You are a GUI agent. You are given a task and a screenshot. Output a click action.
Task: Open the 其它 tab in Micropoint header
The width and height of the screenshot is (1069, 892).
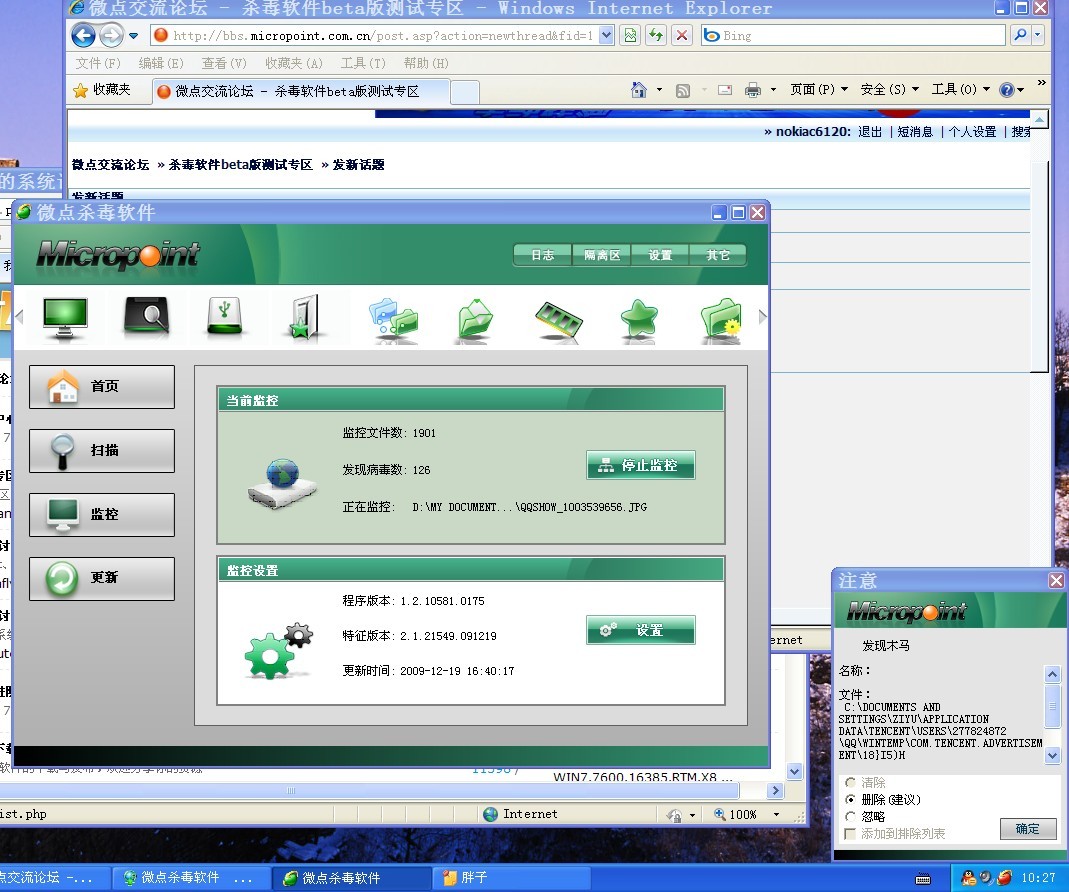718,255
